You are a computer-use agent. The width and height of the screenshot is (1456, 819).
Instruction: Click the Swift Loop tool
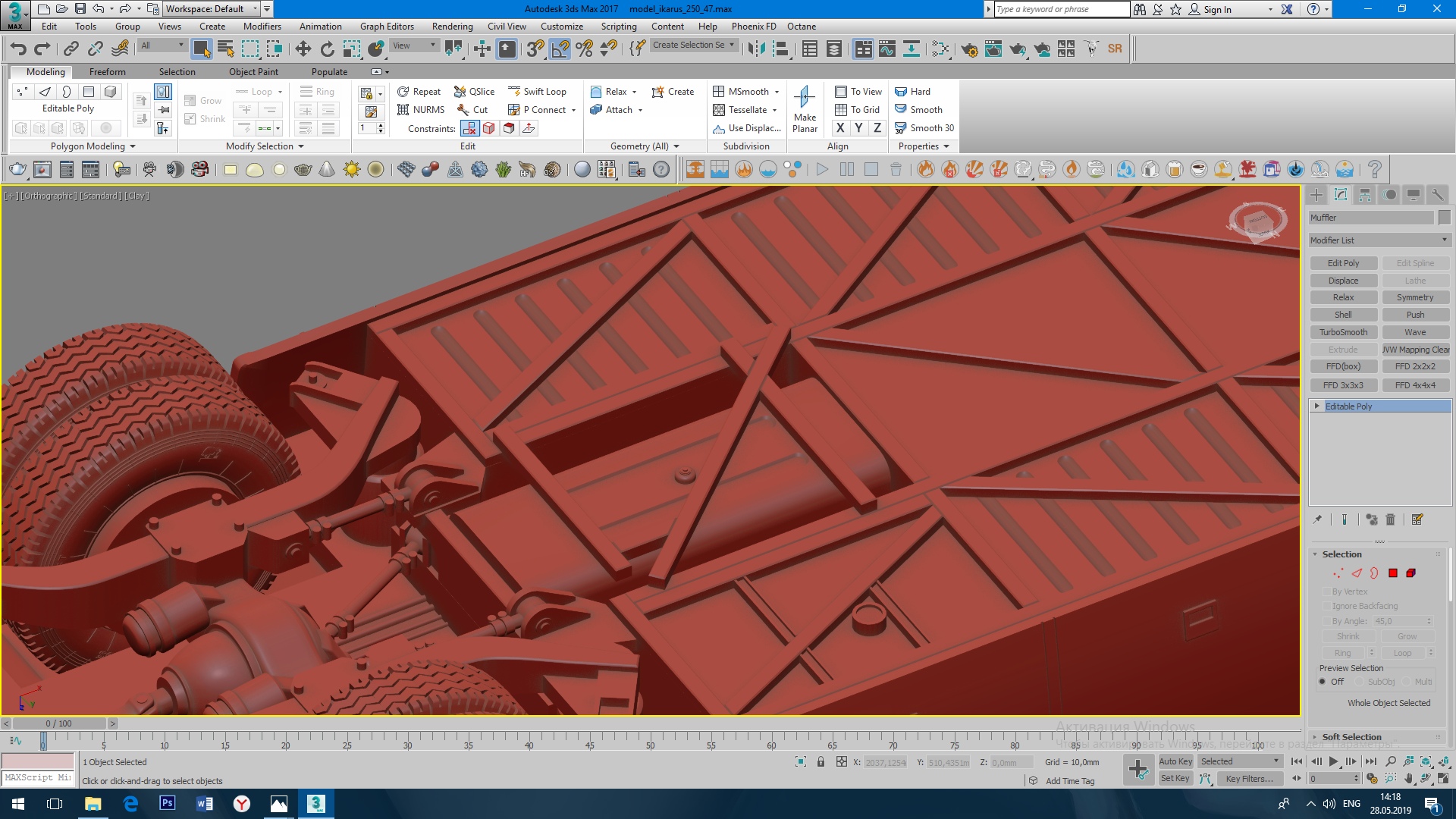click(538, 92)
